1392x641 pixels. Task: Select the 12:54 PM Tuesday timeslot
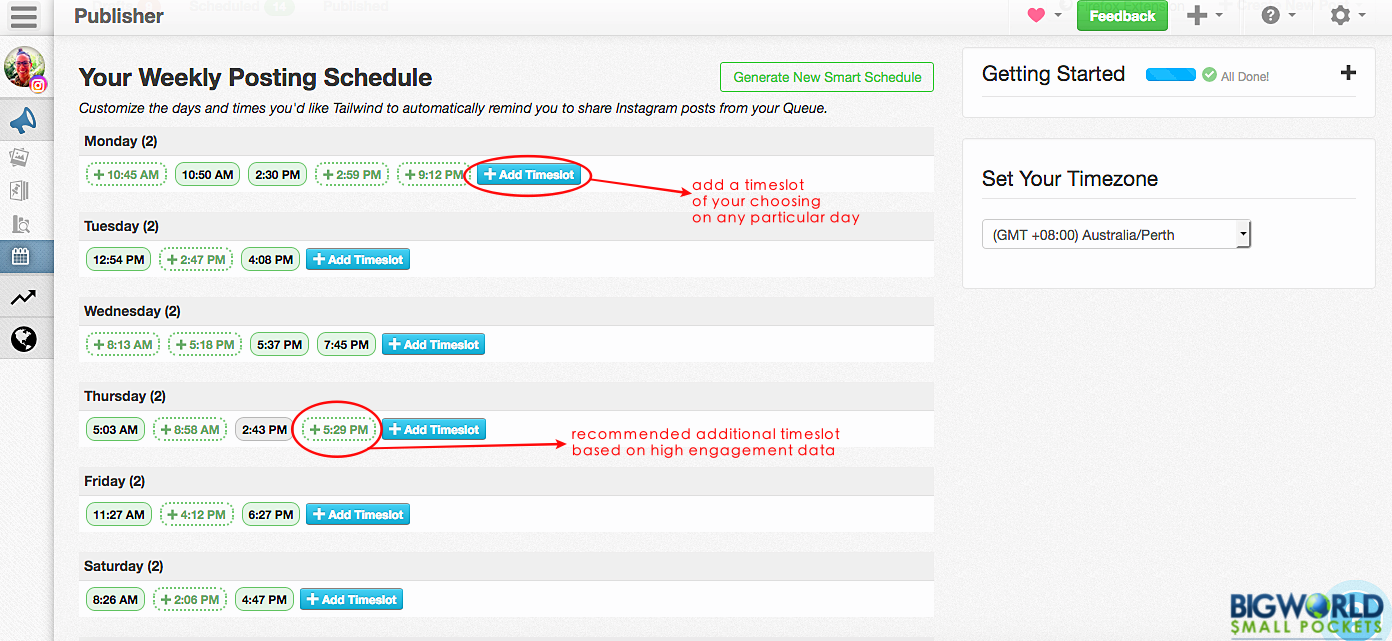coord(119,260)
